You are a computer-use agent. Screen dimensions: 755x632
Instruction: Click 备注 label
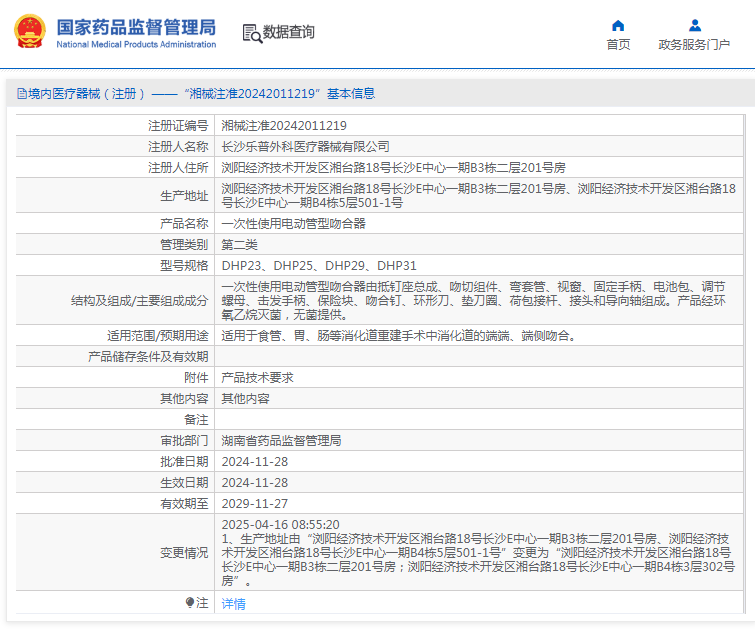pyautogui.click(x=196, y=420)
